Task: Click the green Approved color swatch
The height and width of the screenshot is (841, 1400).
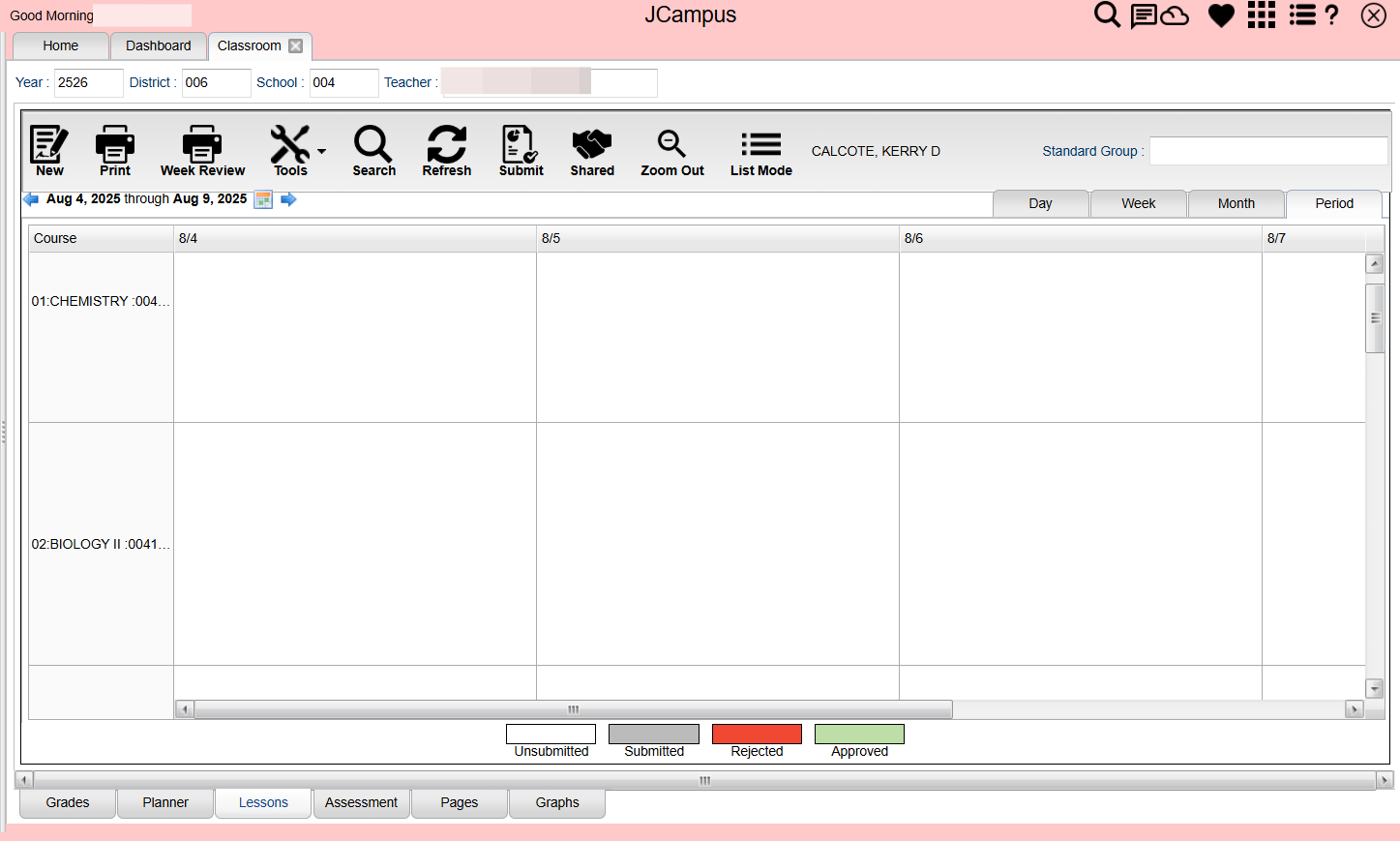Action: [x=859, y=735]
